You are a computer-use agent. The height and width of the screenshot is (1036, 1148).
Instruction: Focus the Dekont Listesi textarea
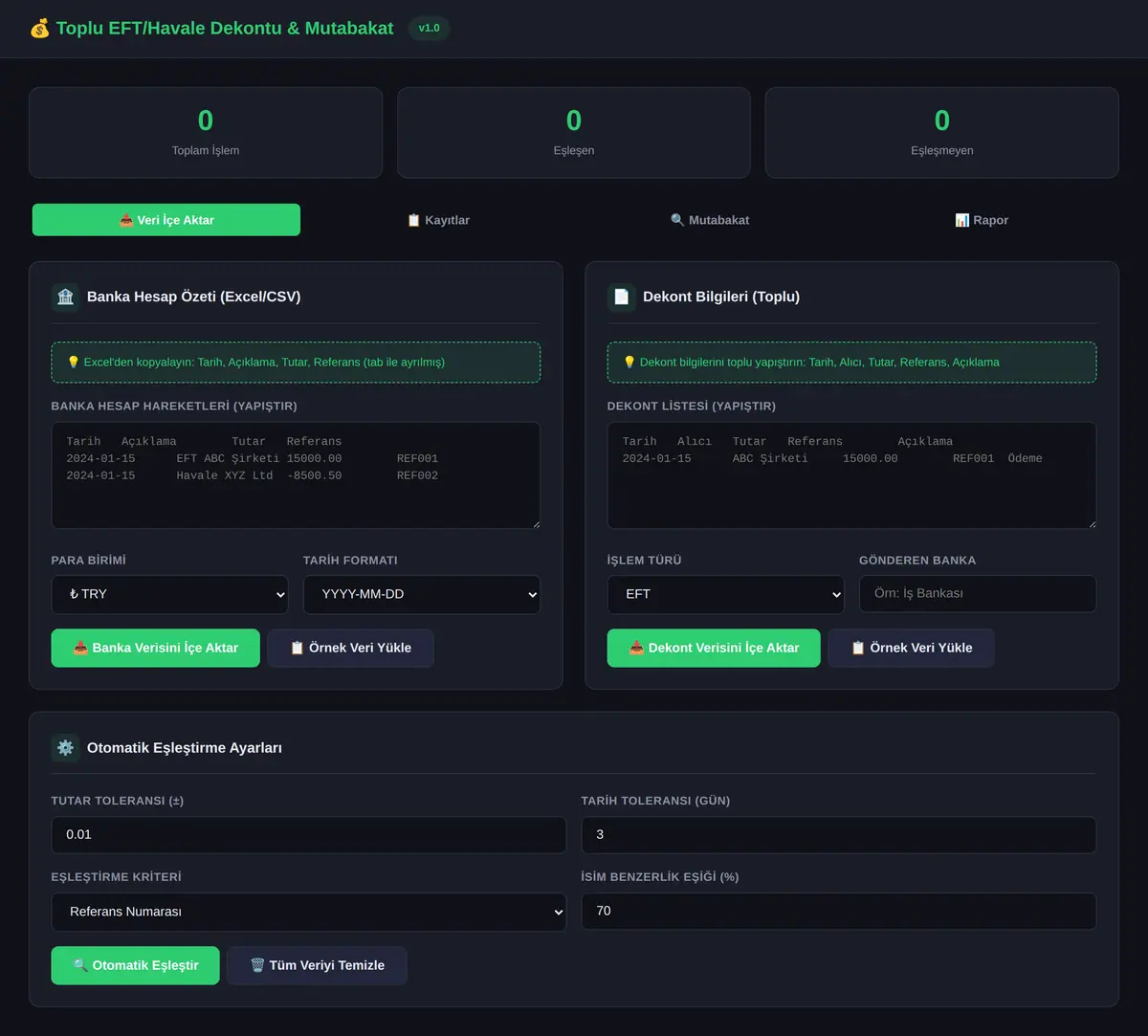point(852,475)
